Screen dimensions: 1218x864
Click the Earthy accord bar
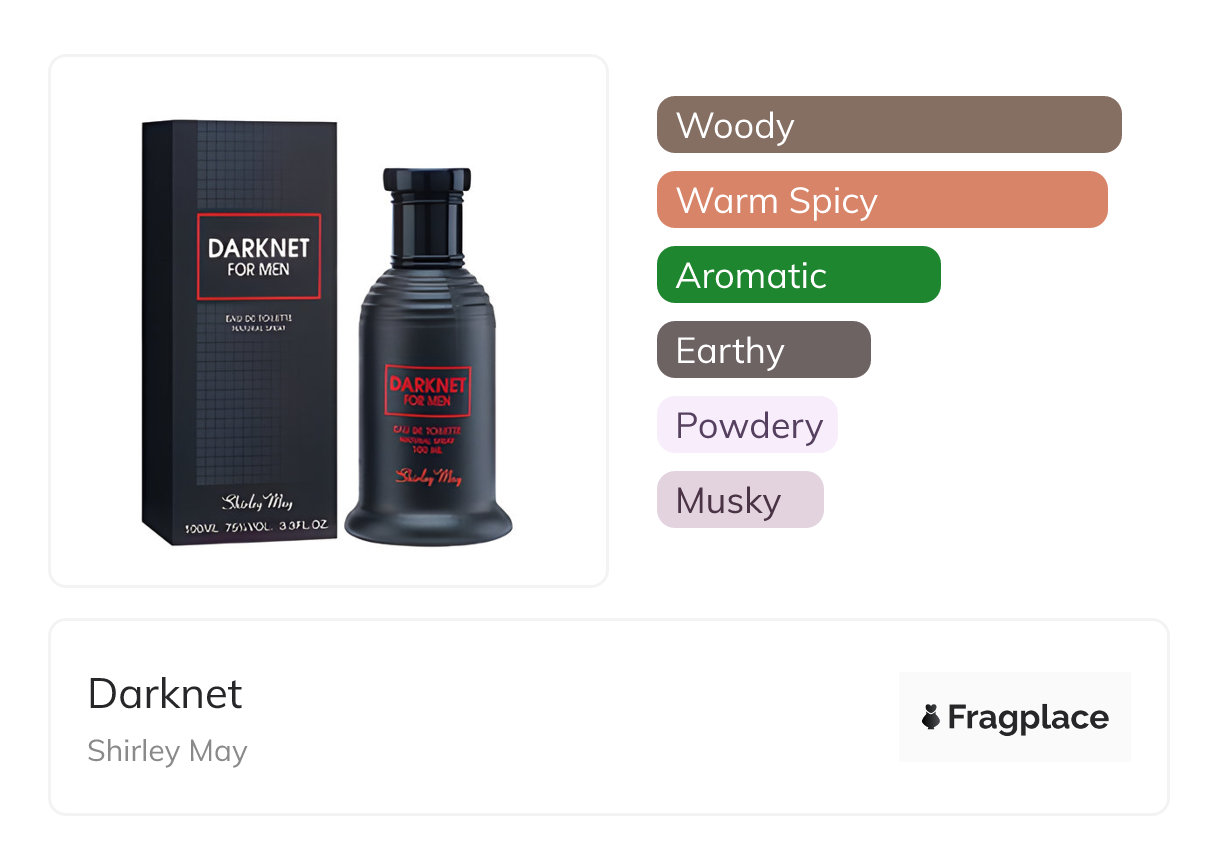pyautogui.click(x=764, y=350)
